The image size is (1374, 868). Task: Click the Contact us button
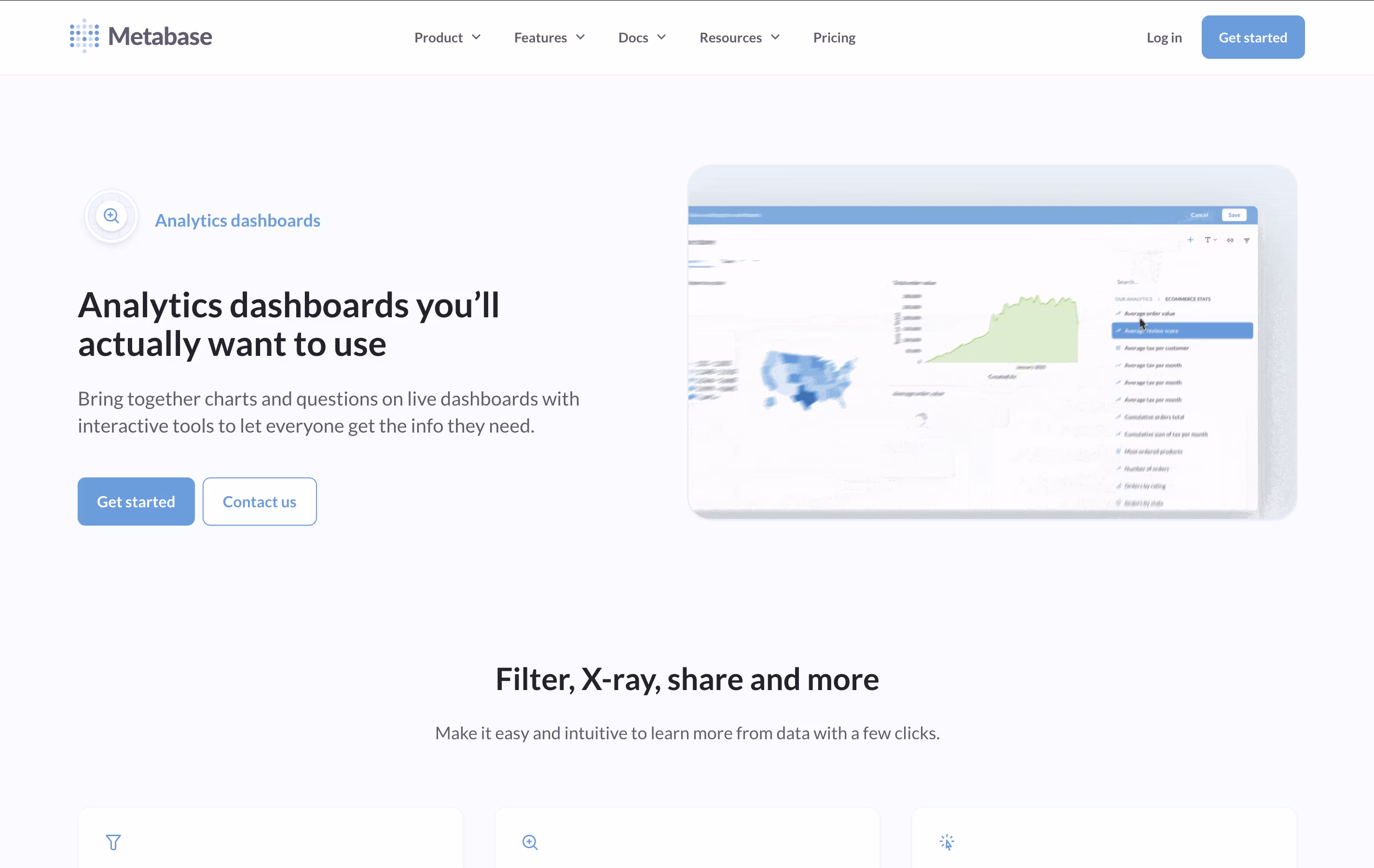point(259,502)
